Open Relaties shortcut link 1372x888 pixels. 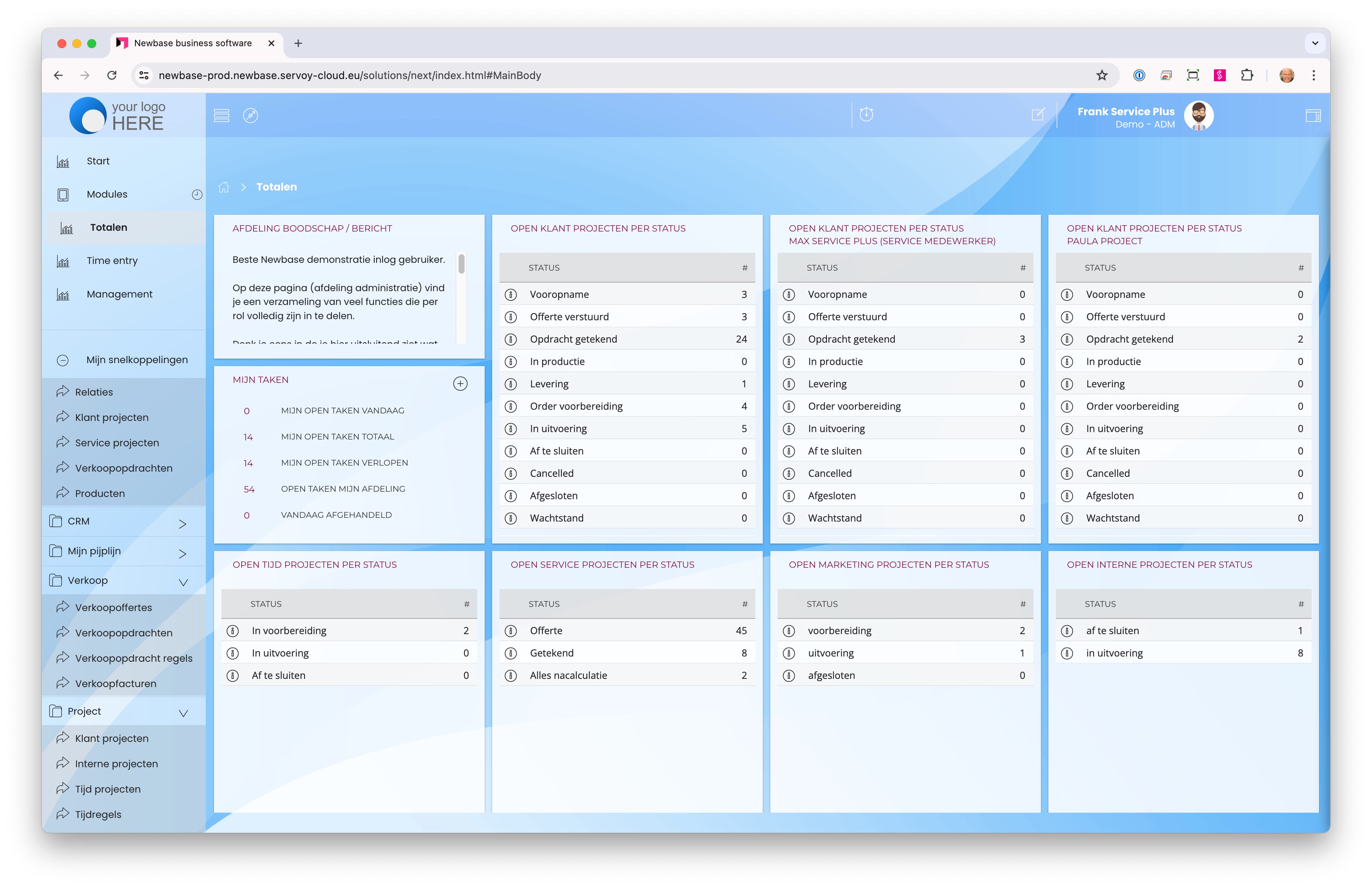click(x=93, y=392)
